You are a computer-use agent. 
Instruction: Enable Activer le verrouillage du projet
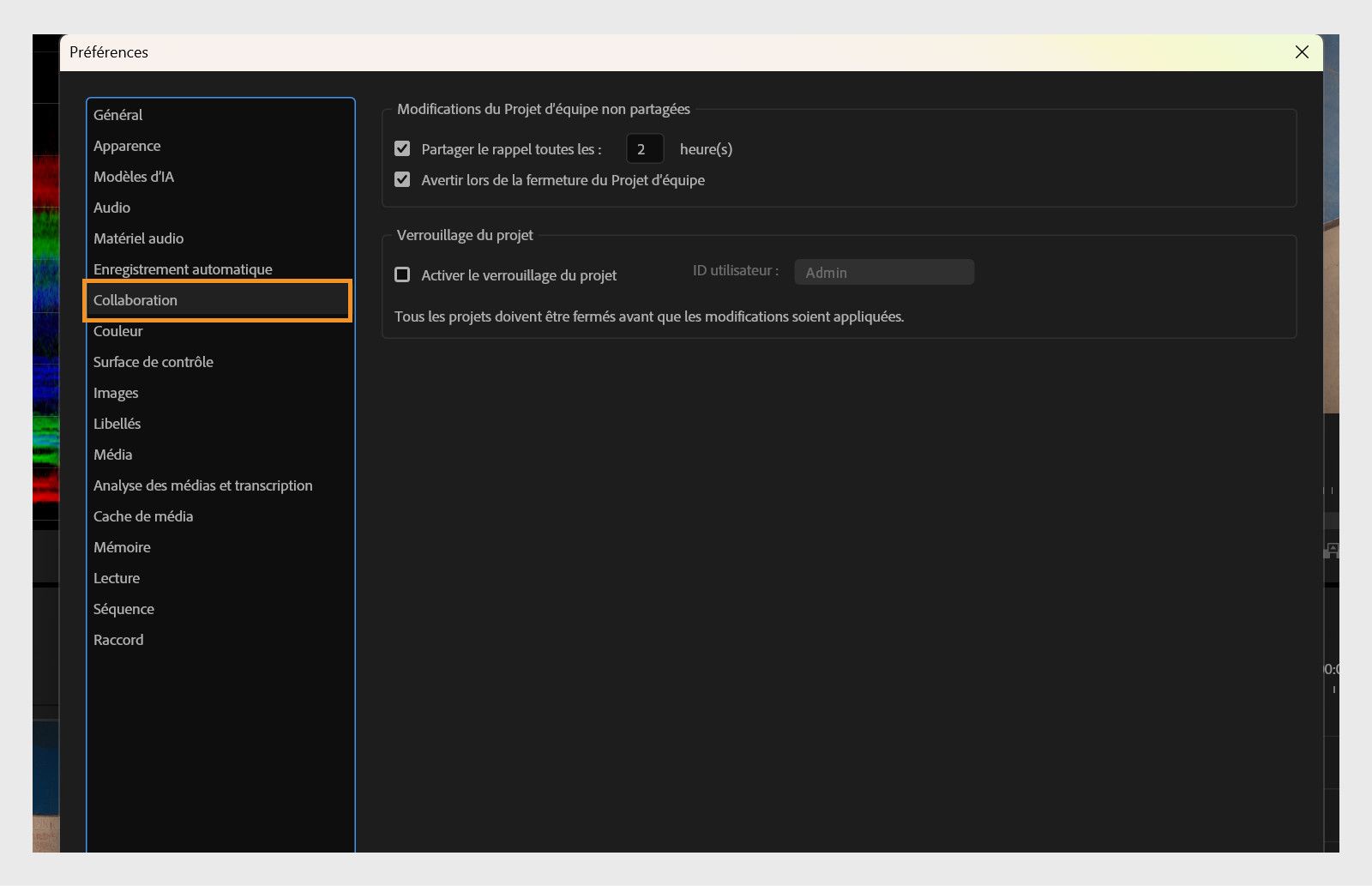[x=402, y=274]
